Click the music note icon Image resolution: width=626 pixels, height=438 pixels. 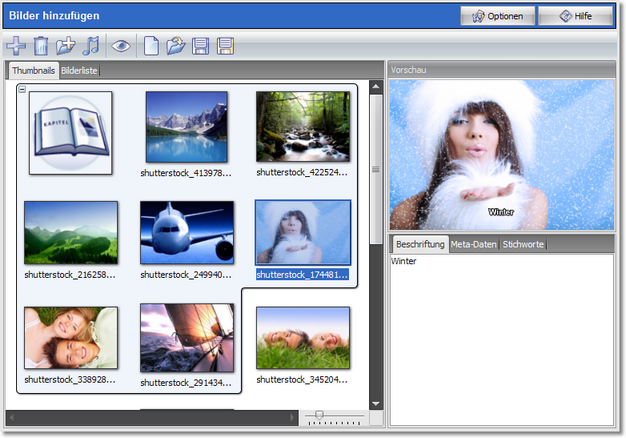point(91,45)
